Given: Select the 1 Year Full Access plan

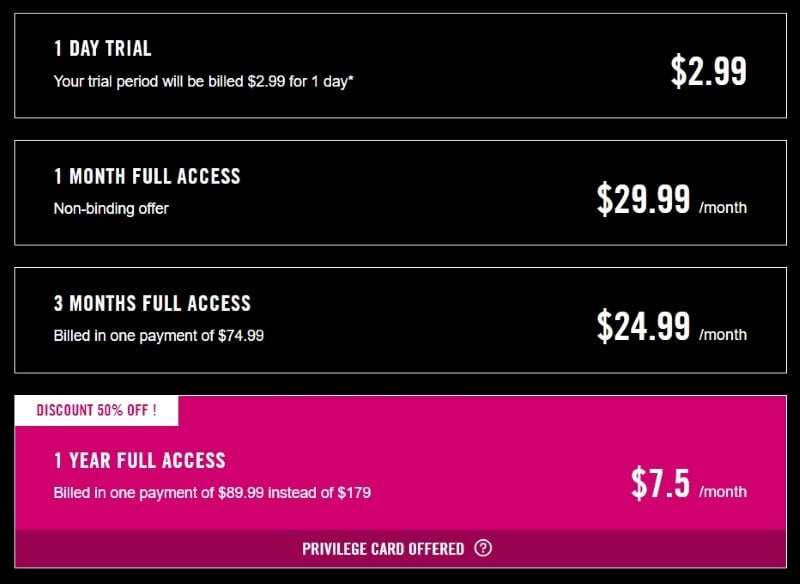Looking at the screenshot, I should 401,463.
